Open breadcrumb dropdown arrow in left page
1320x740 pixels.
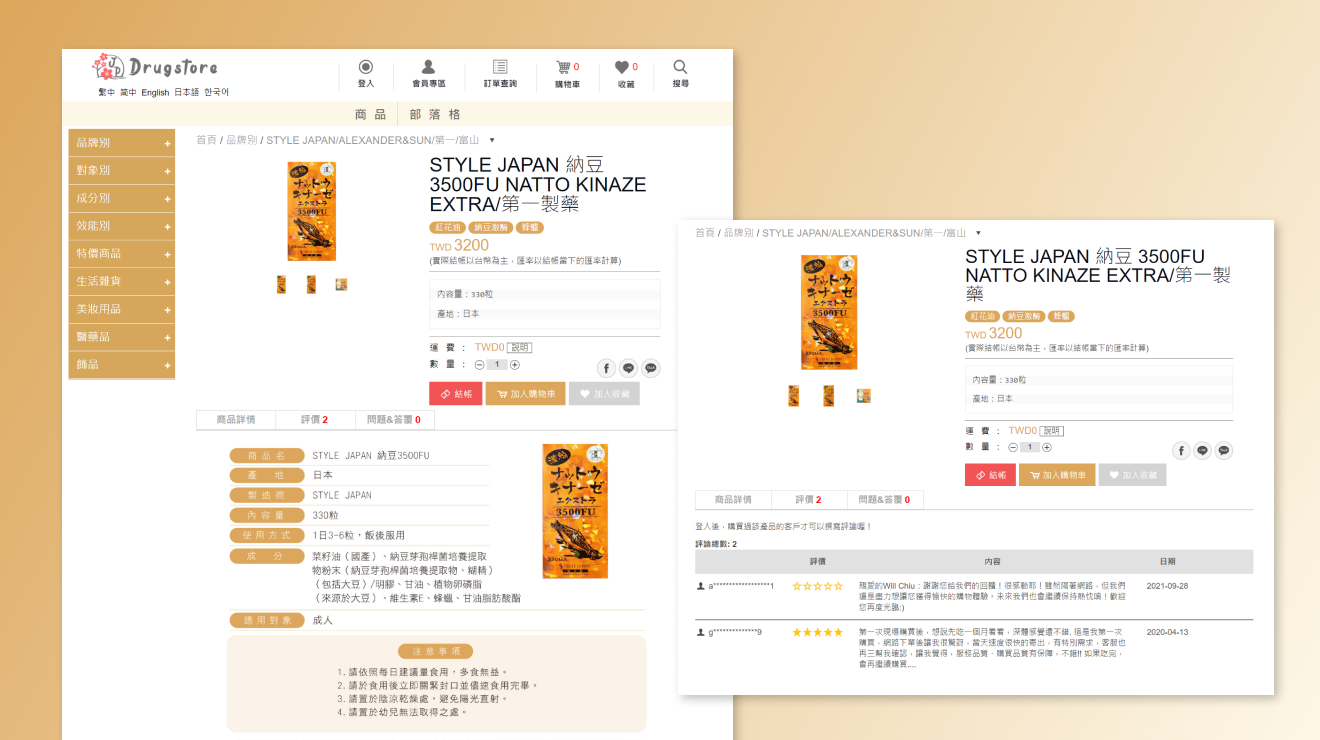click(492, 140)
